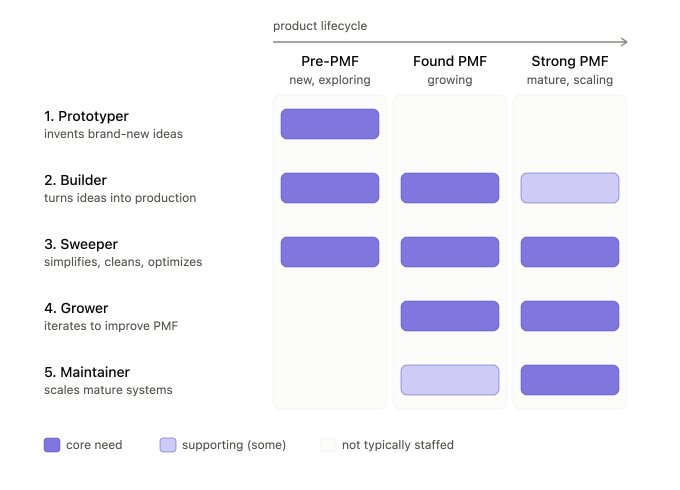
Task: Click the supporting (some) legend swatch
Action: click(168, 445)
